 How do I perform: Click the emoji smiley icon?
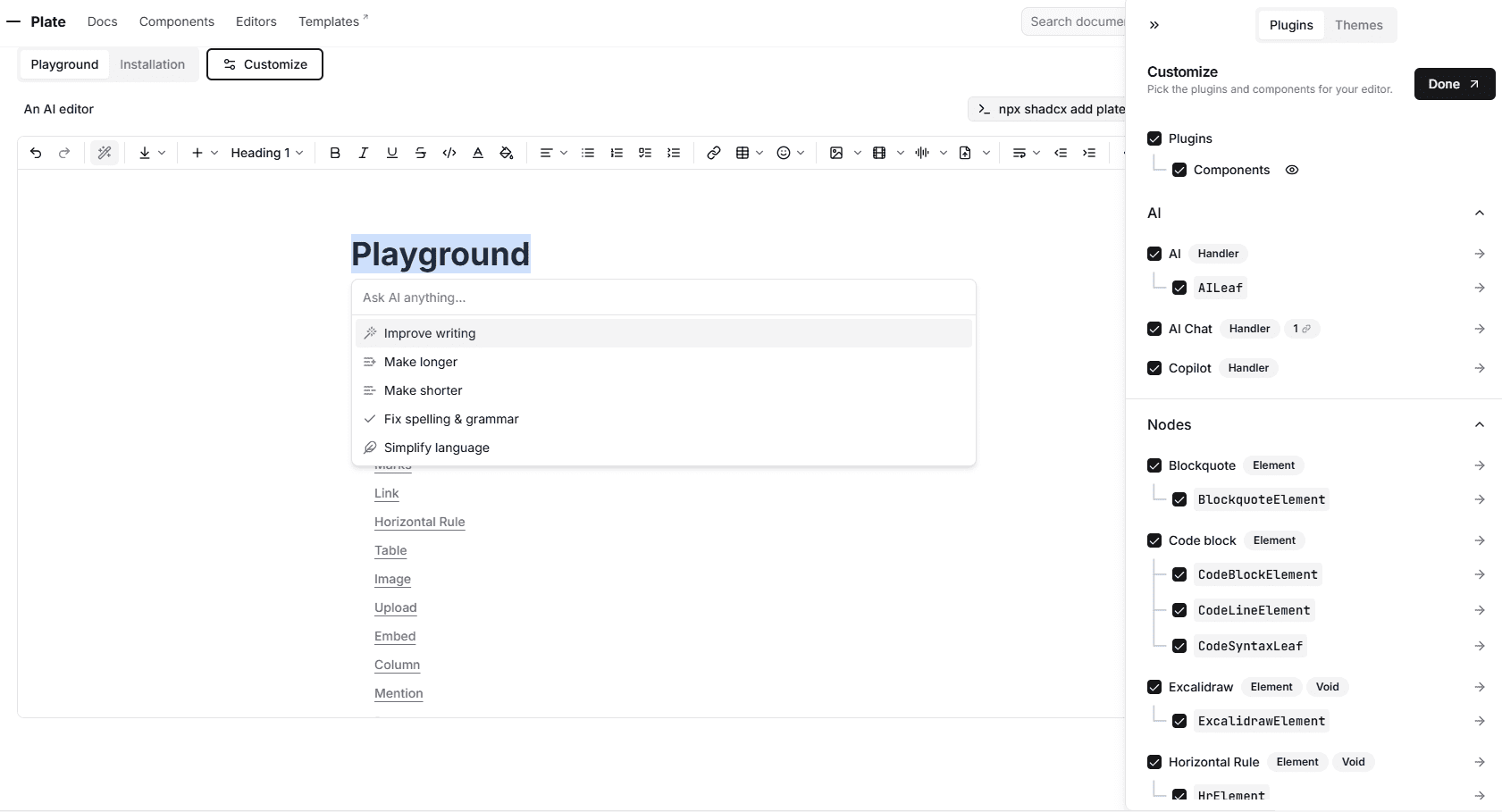coord(784,153)
